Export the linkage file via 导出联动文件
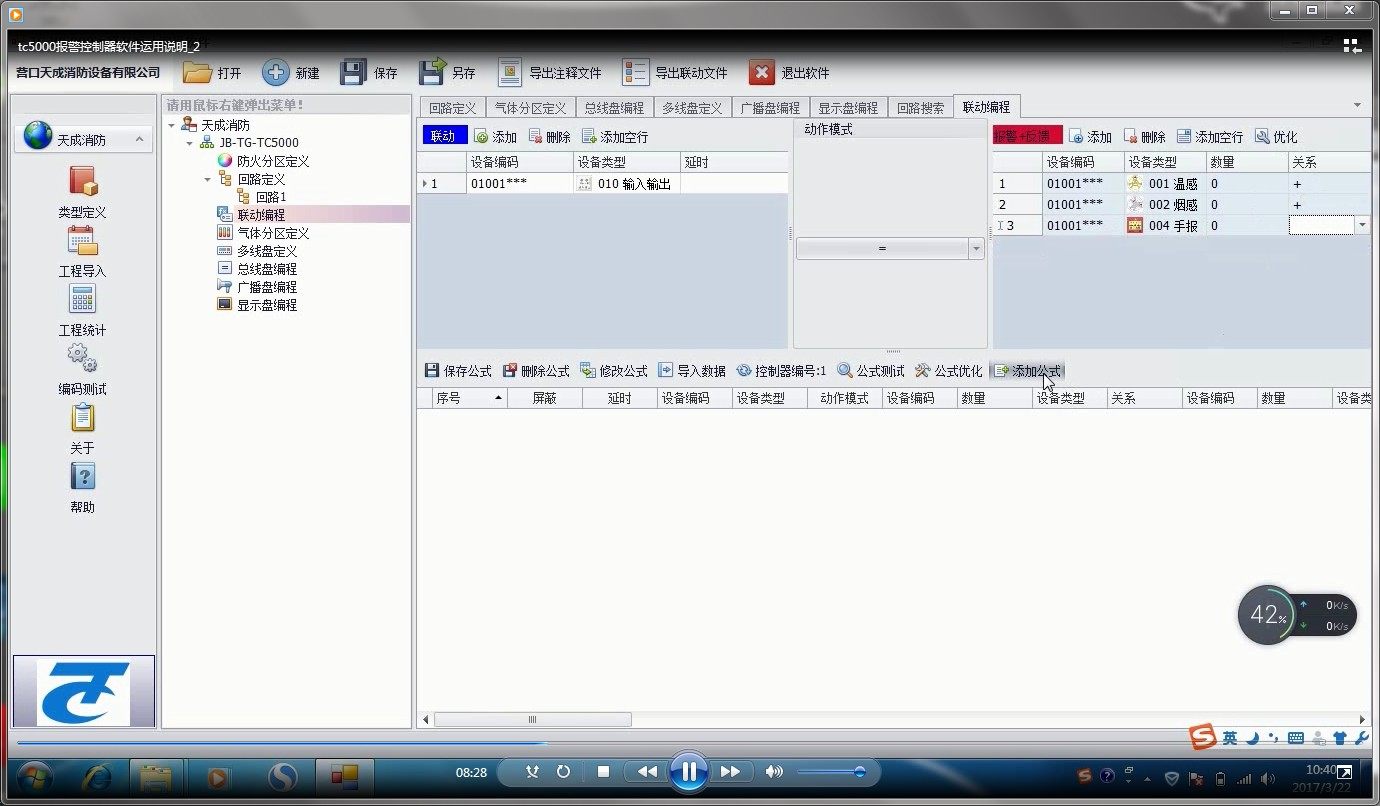The image size is (1380, 806). tap(675, 72)
